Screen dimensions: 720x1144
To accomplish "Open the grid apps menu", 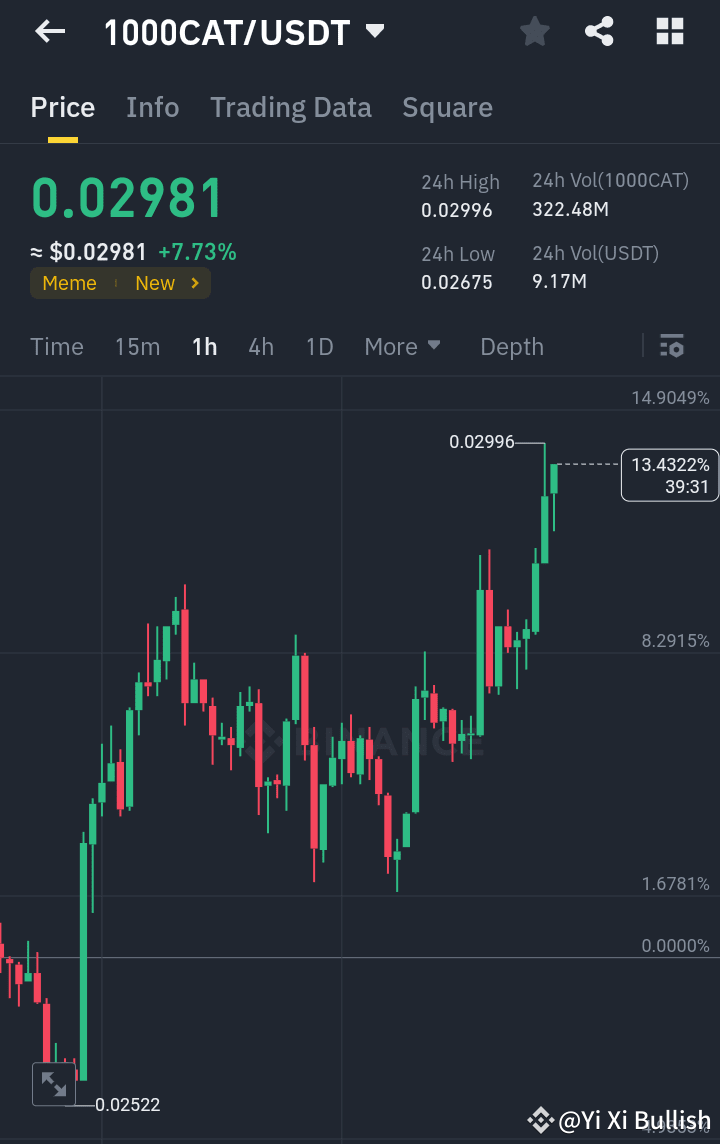I will coord(668,31).
